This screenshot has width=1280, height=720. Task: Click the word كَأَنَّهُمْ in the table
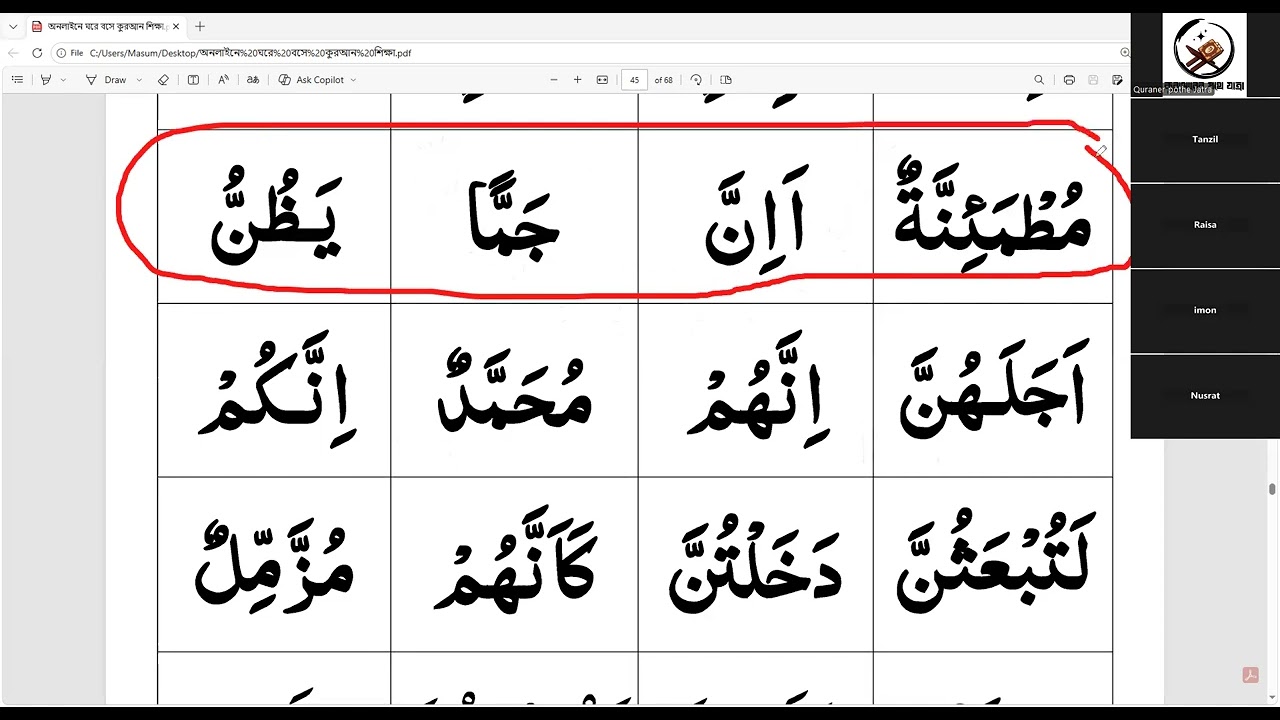[515, 560]
